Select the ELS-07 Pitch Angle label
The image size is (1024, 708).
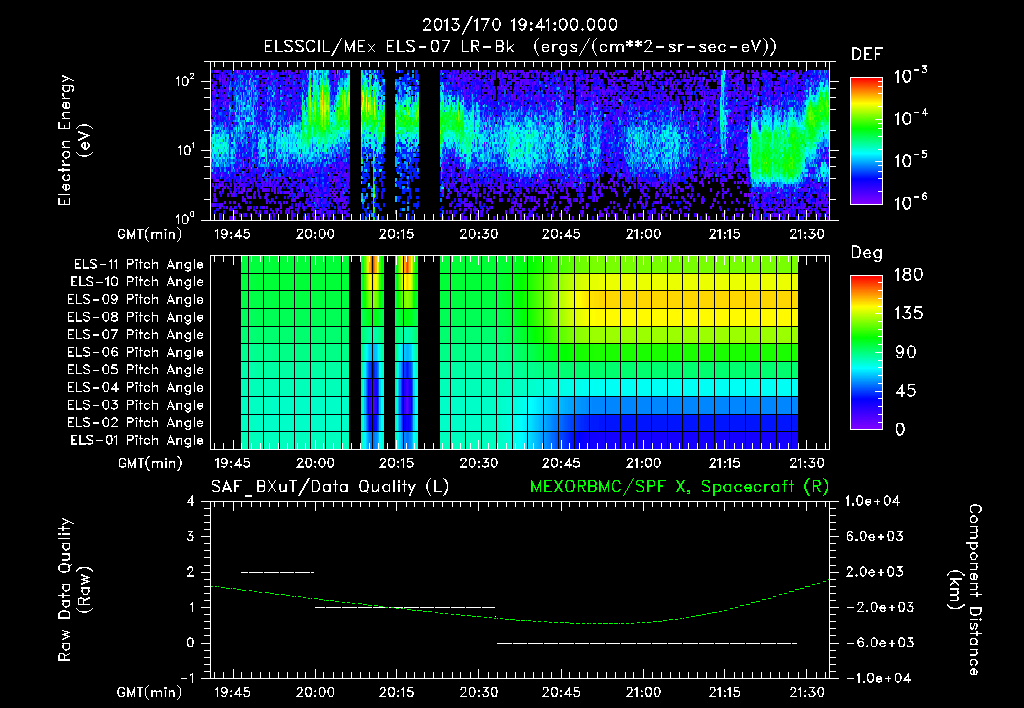click(136, 335)
